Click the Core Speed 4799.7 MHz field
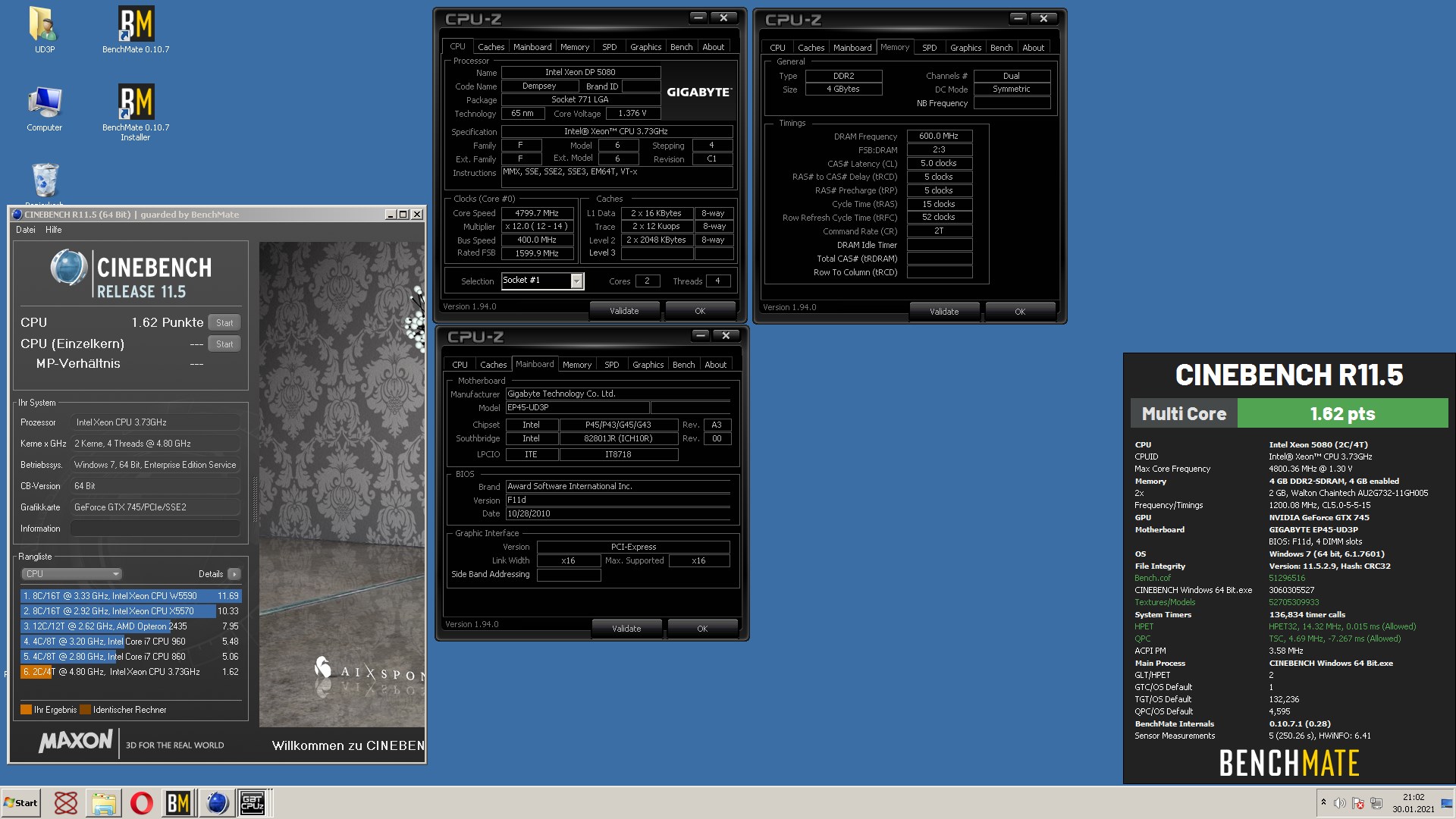The width and height of the screenshot is (1456, 819). [x=536, y=214]
